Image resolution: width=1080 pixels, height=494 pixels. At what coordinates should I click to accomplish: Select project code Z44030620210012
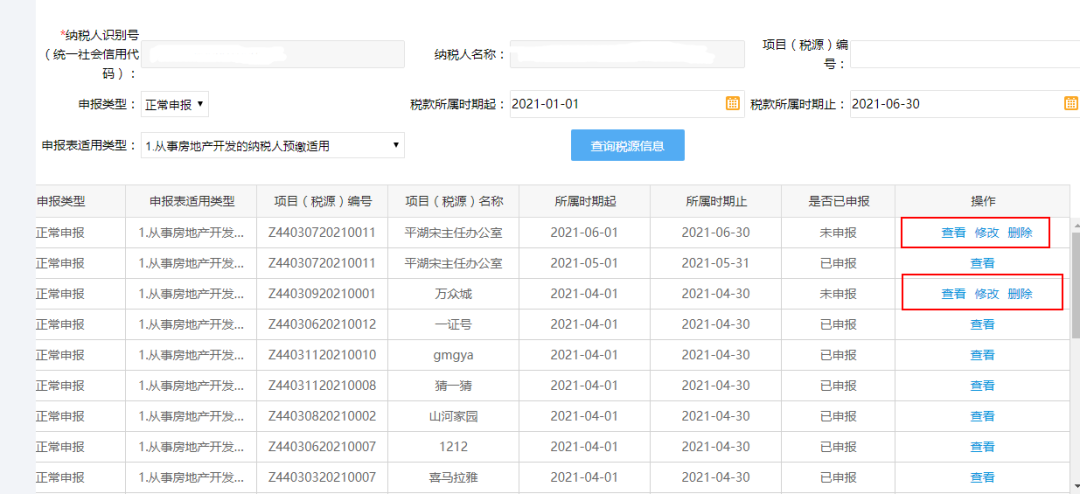[322, 324]
